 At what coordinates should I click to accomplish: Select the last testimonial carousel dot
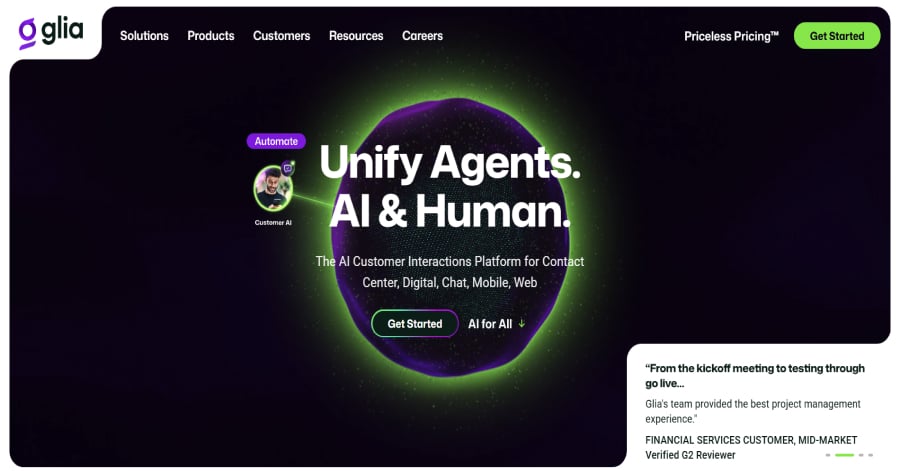click(x=870, y=455)
